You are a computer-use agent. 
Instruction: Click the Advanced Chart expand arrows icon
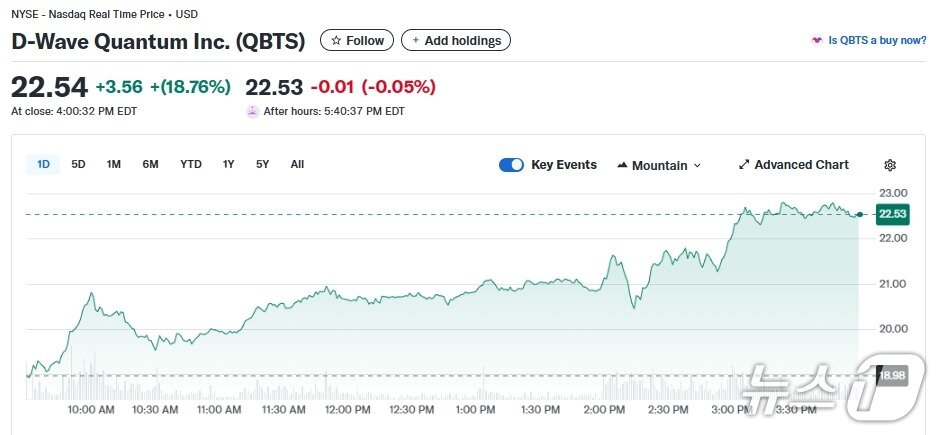pyautogui.click(x=744, y=165)
